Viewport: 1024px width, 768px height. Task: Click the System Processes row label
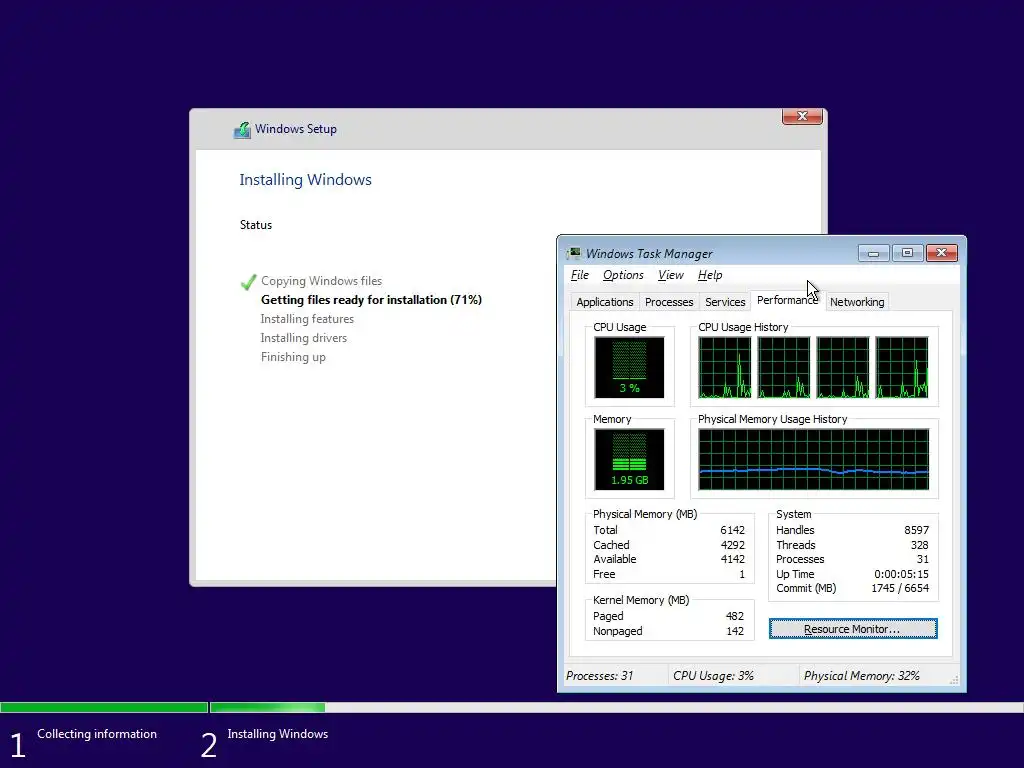pos(800,559)
